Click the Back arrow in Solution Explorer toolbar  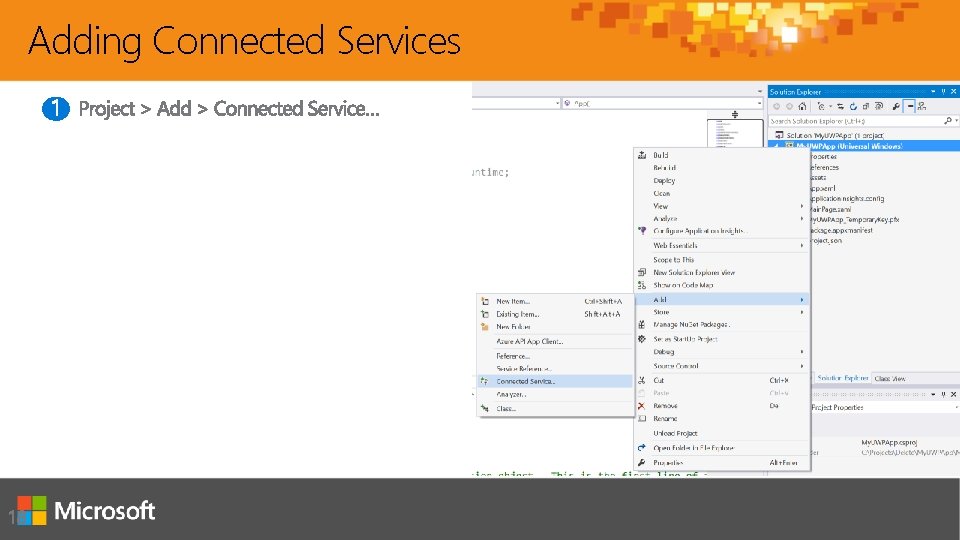tap(777, 107)
